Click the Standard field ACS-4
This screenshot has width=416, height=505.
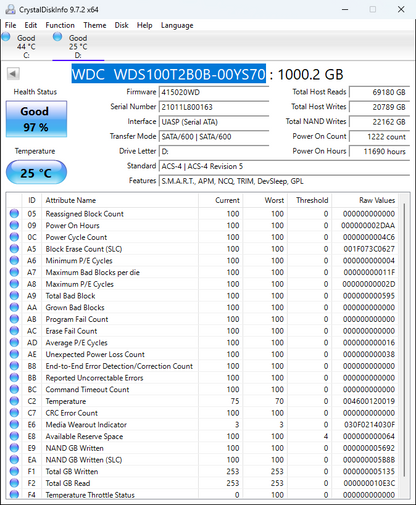[x=284, y=166]
